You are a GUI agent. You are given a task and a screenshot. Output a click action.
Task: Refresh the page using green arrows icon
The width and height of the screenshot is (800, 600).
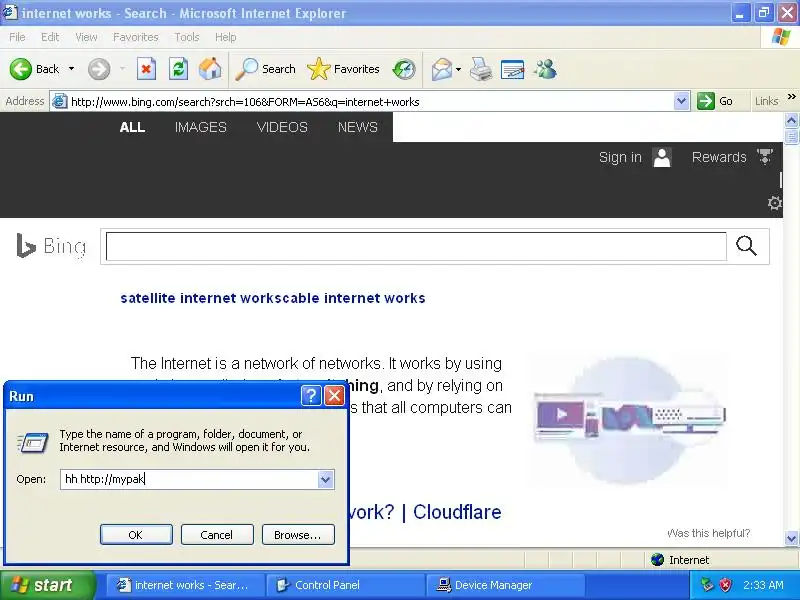(178, 69)
